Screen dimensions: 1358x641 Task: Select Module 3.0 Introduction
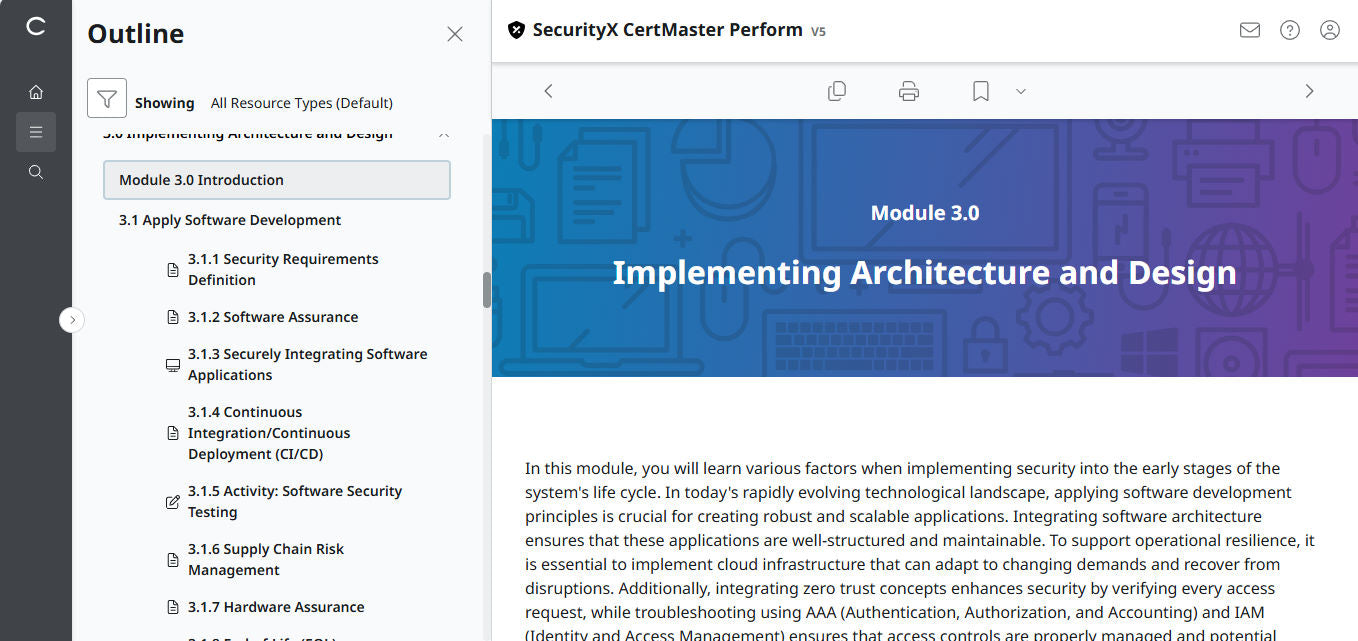pyautogui.click(x=276, y=179)
